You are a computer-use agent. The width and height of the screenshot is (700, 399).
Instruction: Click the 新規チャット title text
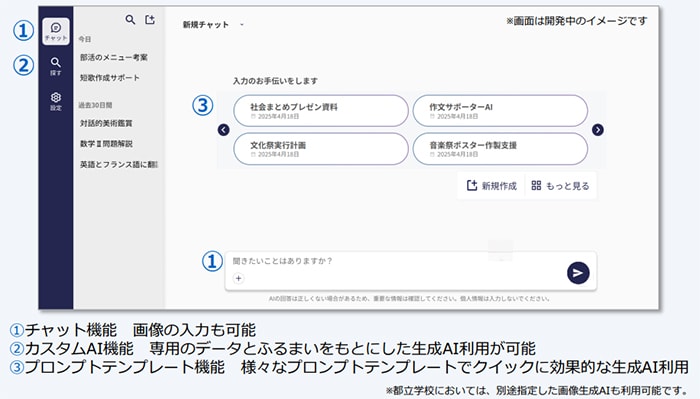click(206, 25)
